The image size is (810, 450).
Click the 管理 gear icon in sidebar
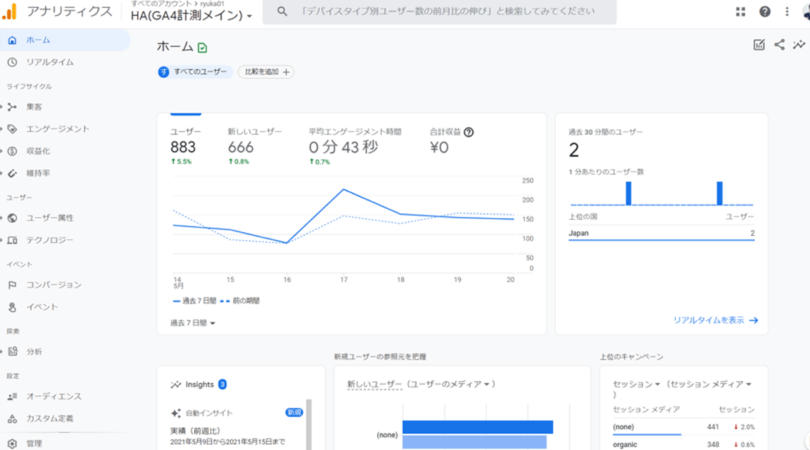point(12,443)
